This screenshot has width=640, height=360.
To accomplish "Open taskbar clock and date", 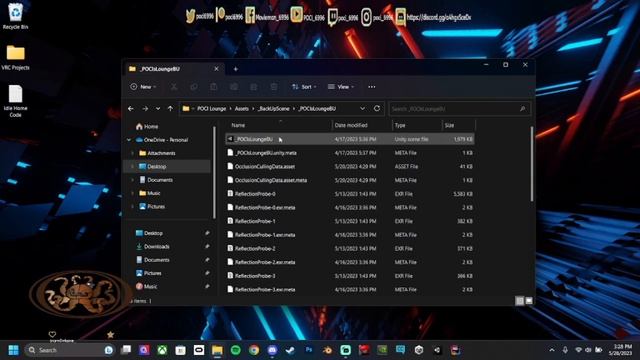I will click(620, 350).
